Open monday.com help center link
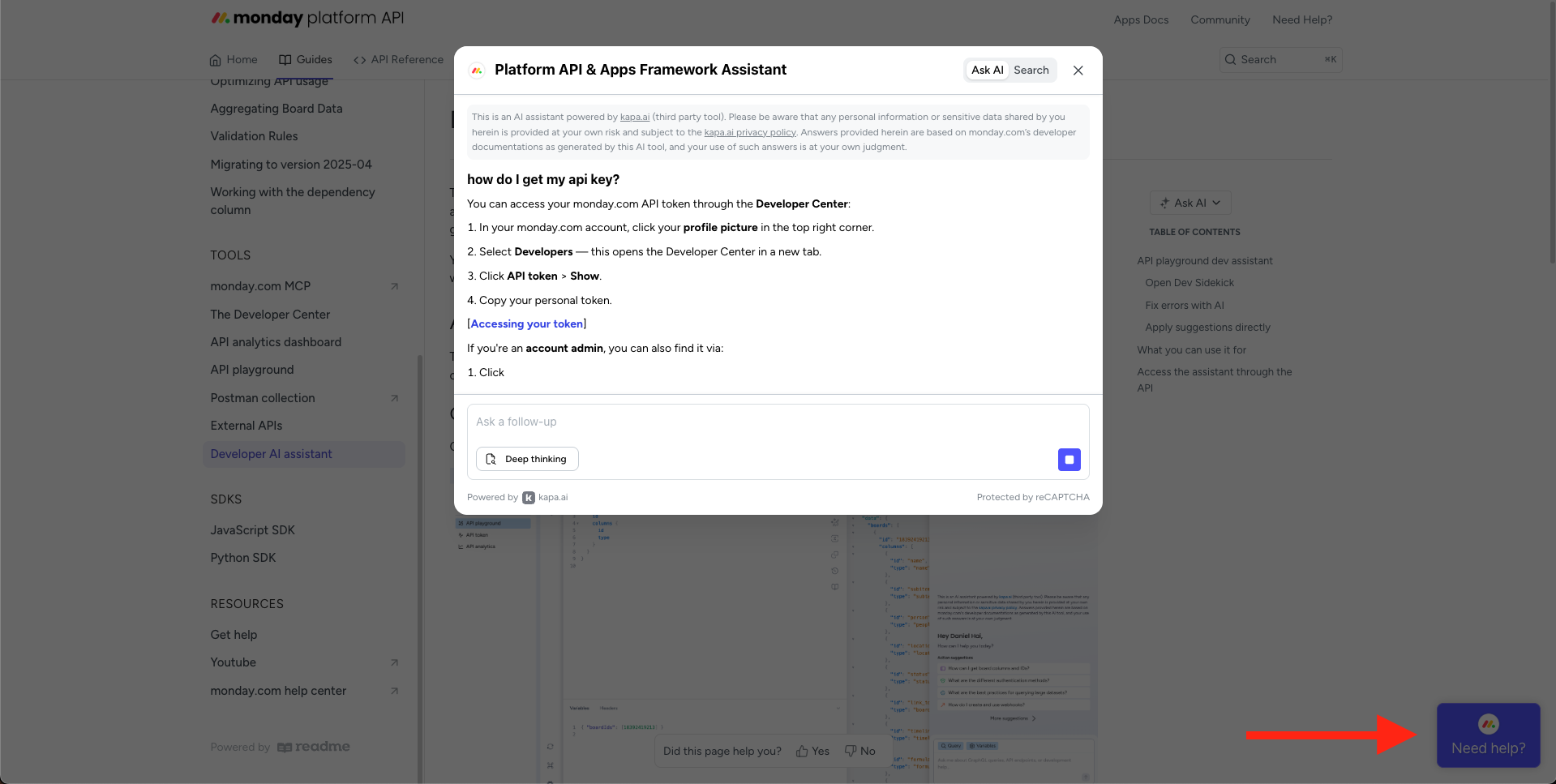1556x784 pixels. pos(278,691)
